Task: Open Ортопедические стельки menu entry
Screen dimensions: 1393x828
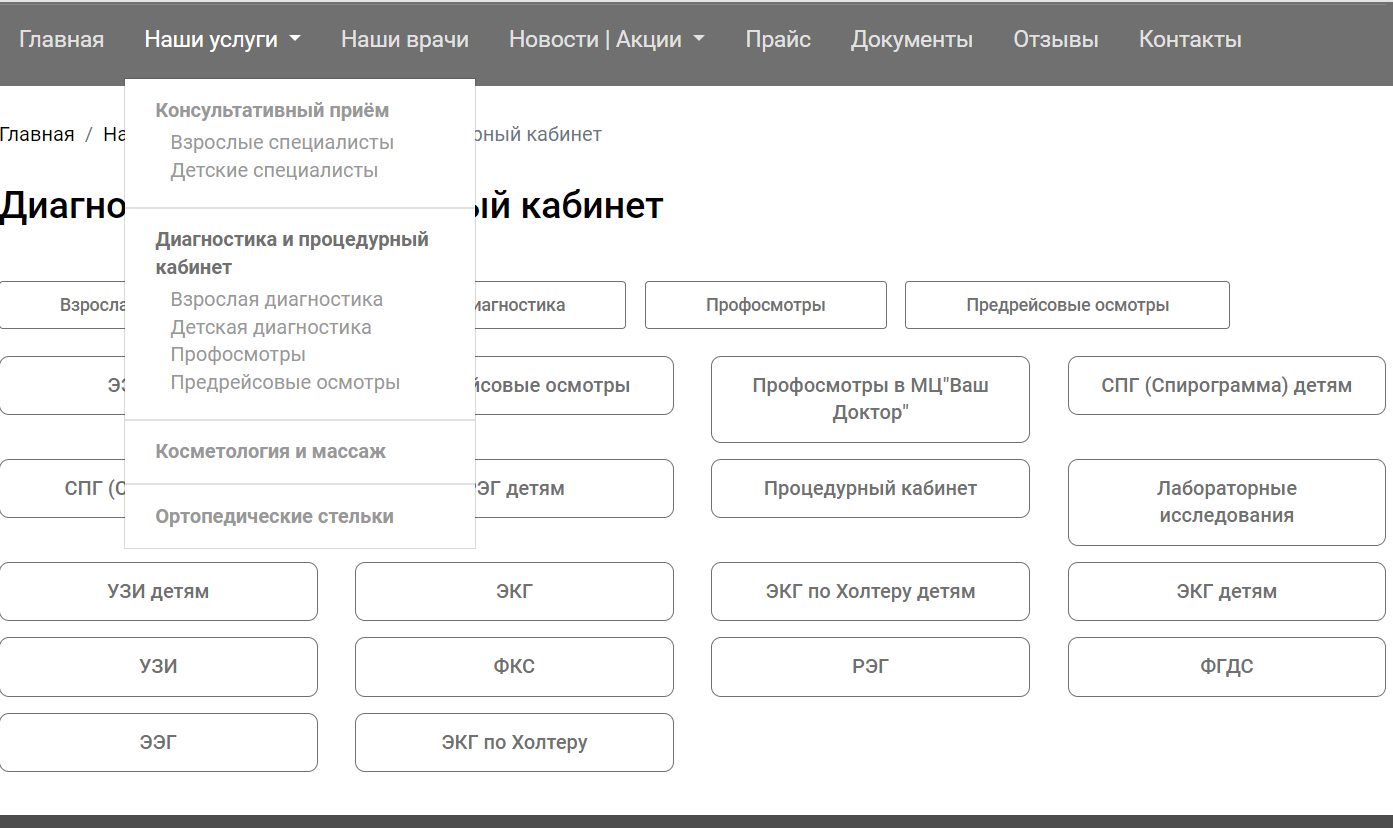Action: pyautogui.click(x=274, y=517)
